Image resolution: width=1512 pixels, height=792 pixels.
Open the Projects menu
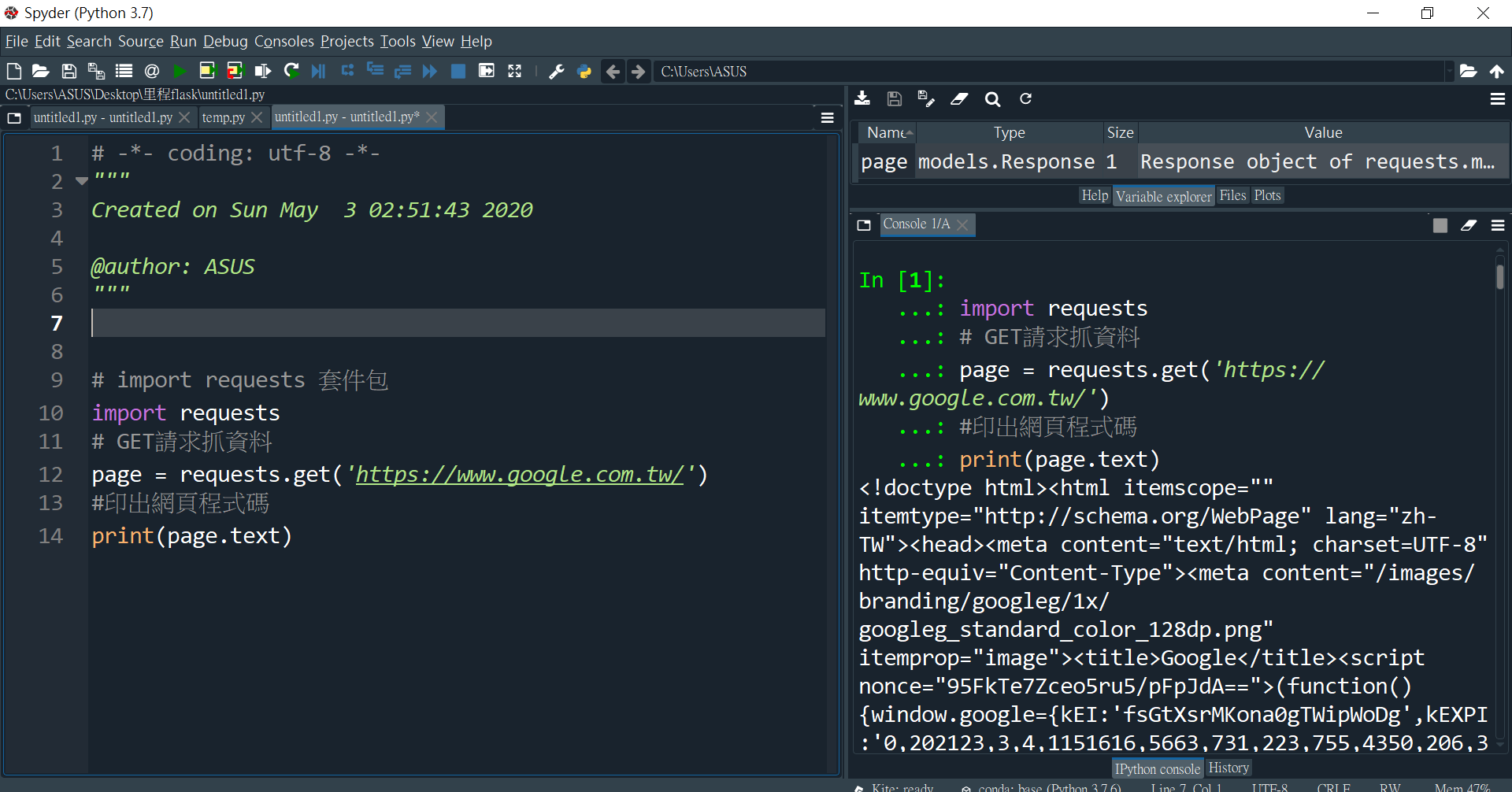pyautogui.click(x=347, y=41)
